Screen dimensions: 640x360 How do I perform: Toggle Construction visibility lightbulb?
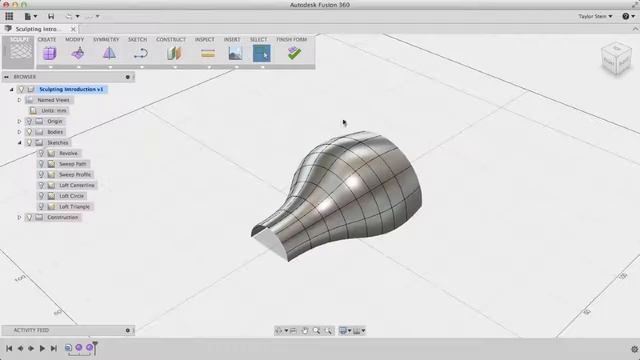(x=29, y=217)
